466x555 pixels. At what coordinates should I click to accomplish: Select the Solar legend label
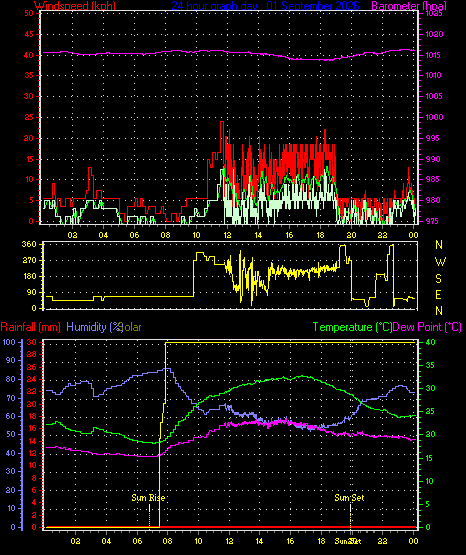tap(131, 327)
